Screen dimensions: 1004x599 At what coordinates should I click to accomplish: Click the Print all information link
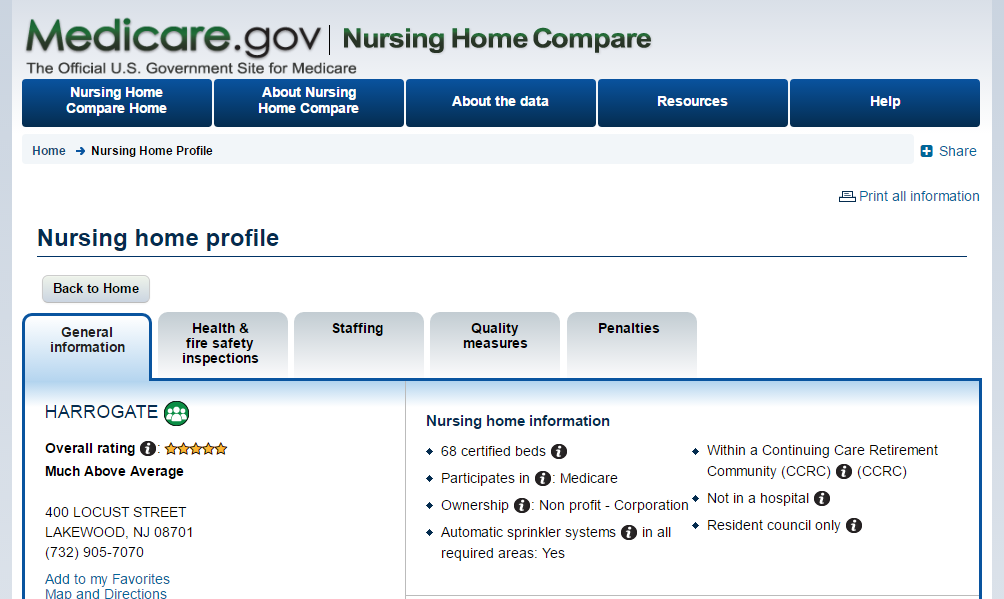918,196
